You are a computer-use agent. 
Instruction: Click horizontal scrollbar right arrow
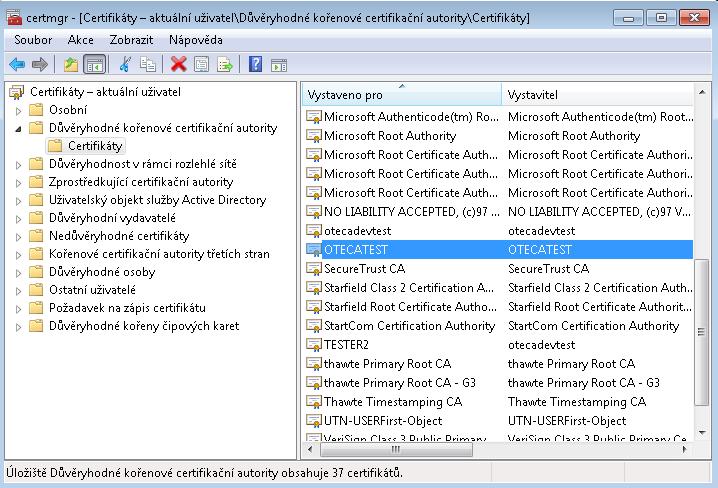pos(685,450)
